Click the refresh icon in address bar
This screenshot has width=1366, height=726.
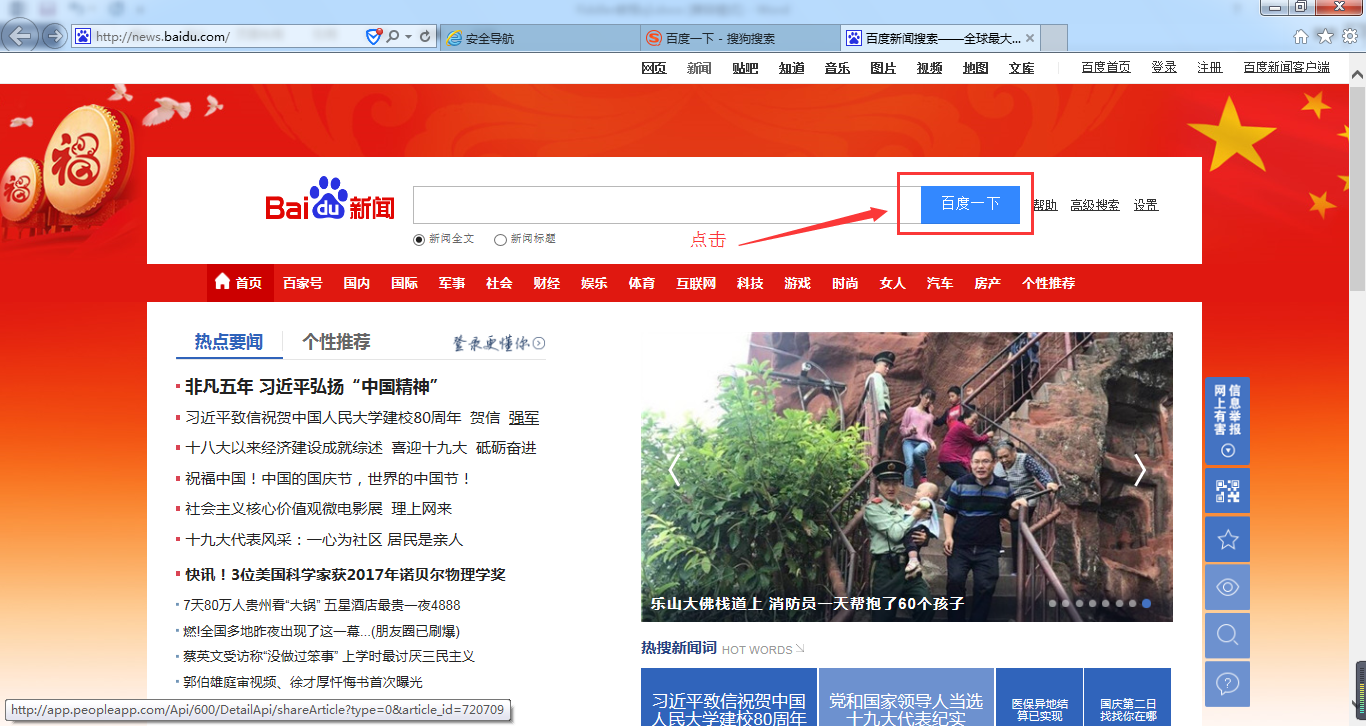426,37
